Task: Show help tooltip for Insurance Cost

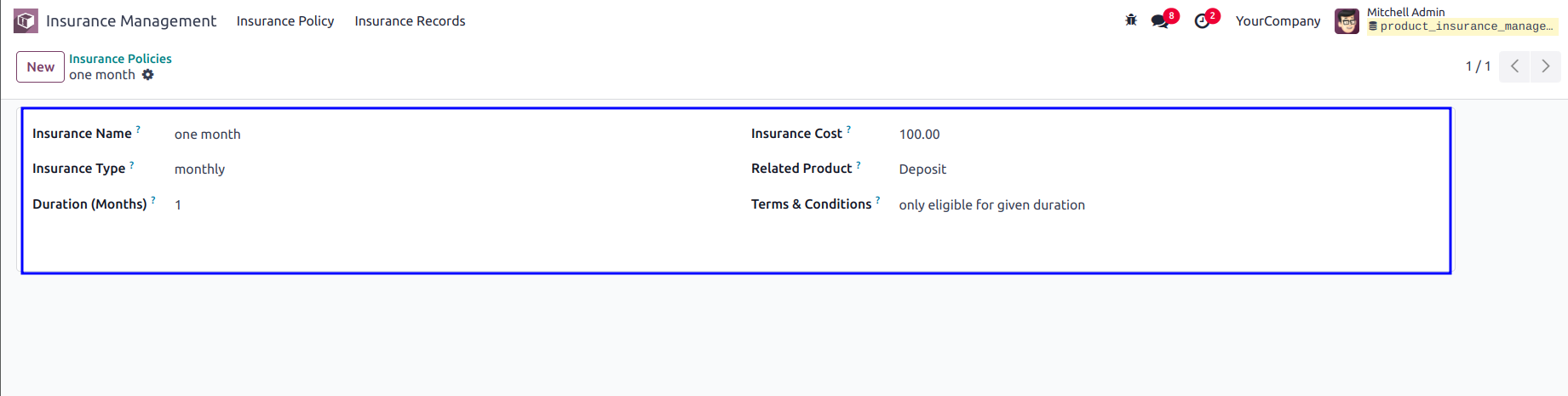Action: tap(848, 129)
